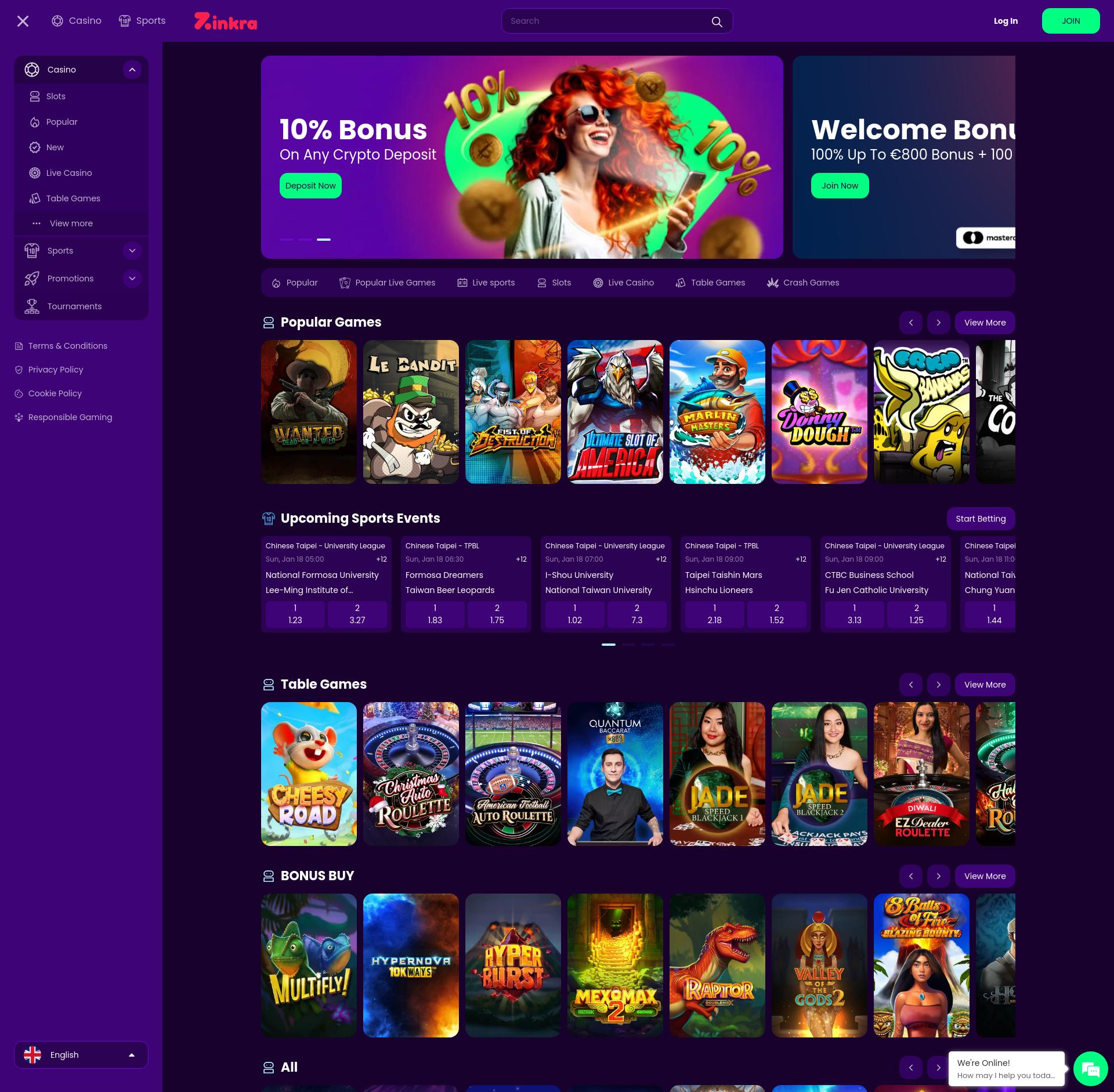Image resolution: width=1114 pixels, height=1092 pixels.
Task: Open the live chat bubble icon
Action: [1090, 1068]
